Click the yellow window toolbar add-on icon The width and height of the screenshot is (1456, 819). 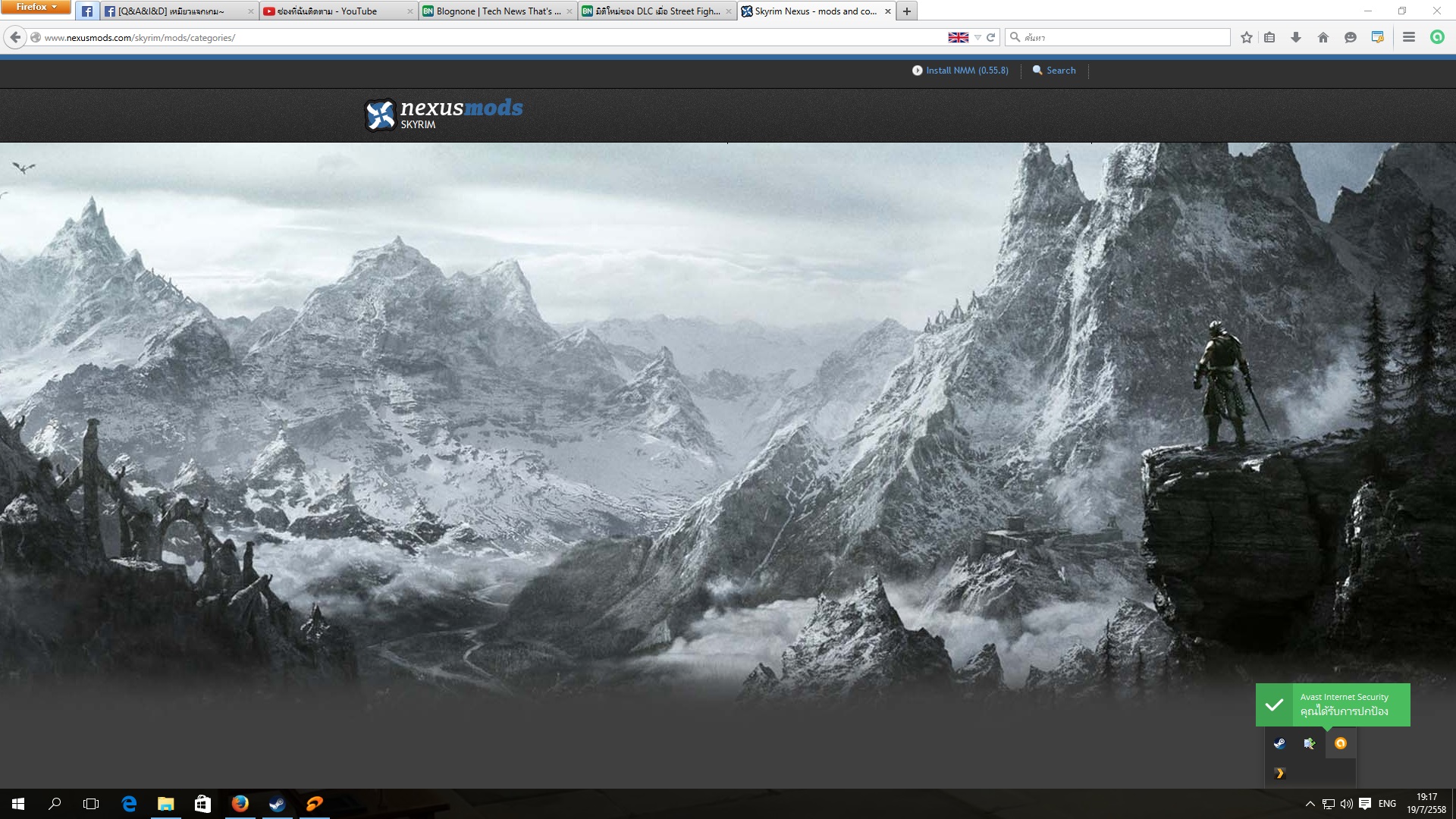tap(1378, 37)
